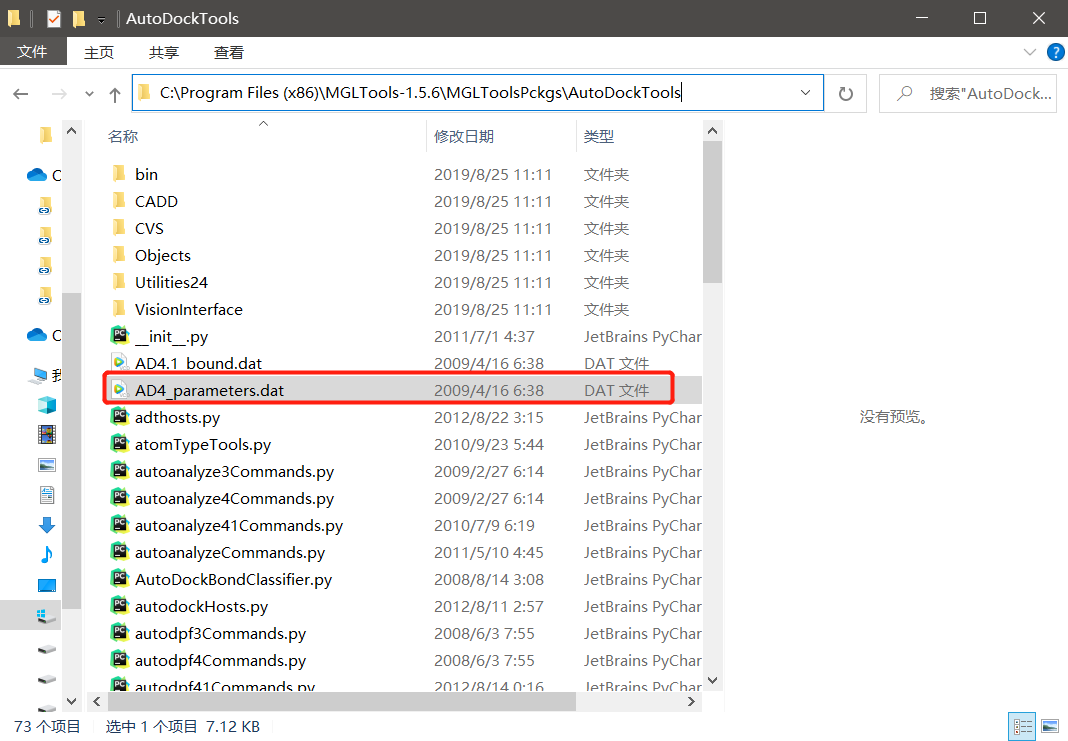
Task: Click the CVS folder icon
Action: point(119,227)
